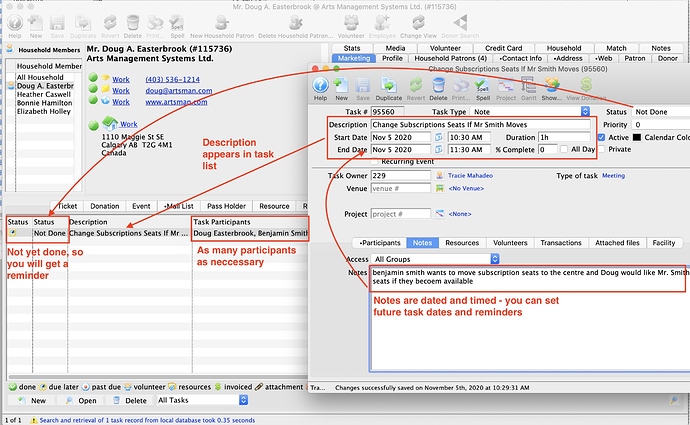Click Delete Household Patron toolbar icon
This screenshot has width=690, height=425.
(x=295, y=23)
